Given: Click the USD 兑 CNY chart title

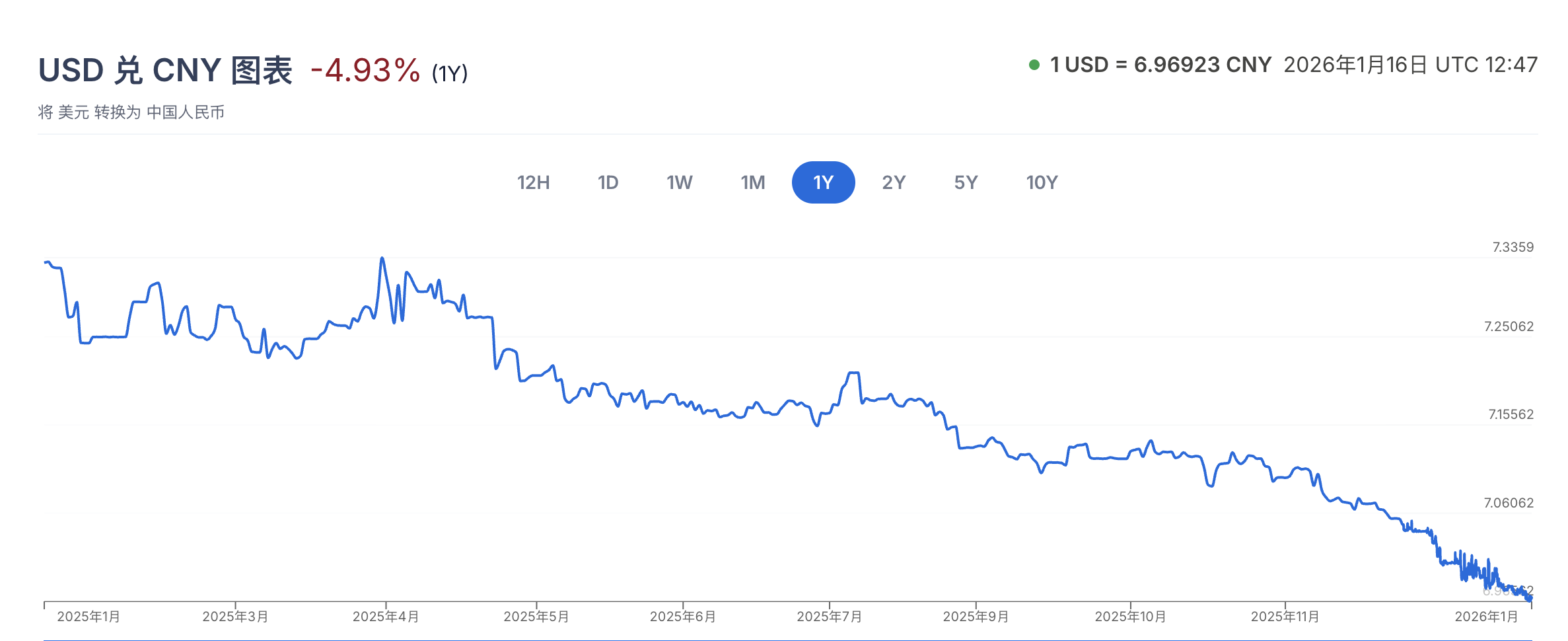Looking at the screenshot, I should pyautogui.click(x=168, y=69).
